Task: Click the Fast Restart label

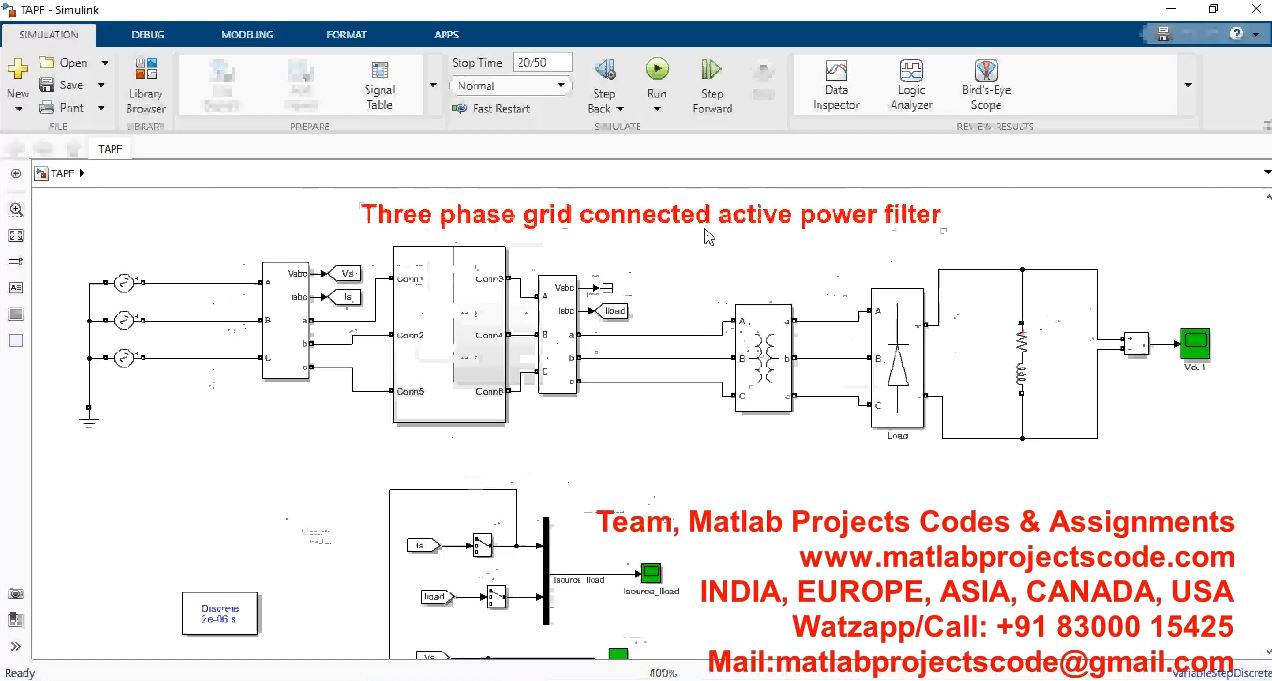Action: pos(502,108)
